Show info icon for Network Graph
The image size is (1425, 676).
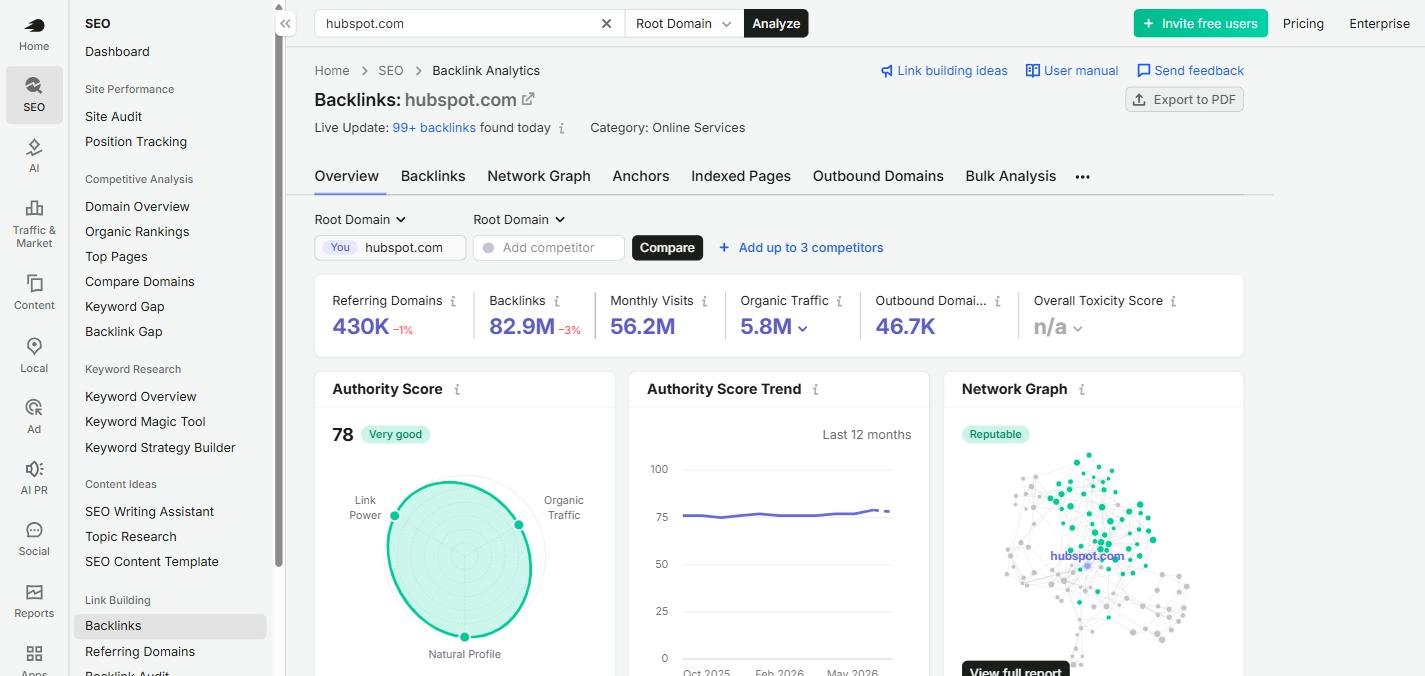pos(1081,390)
